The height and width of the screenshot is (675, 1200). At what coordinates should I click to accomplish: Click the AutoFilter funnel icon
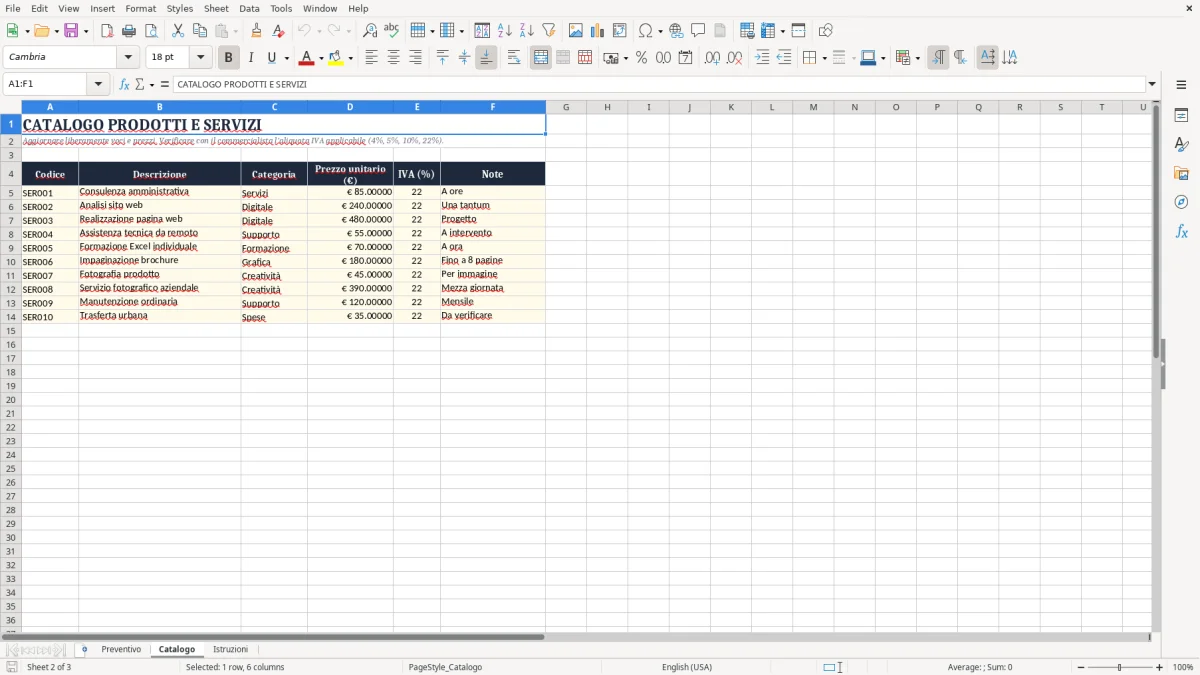tap(548, 31)
